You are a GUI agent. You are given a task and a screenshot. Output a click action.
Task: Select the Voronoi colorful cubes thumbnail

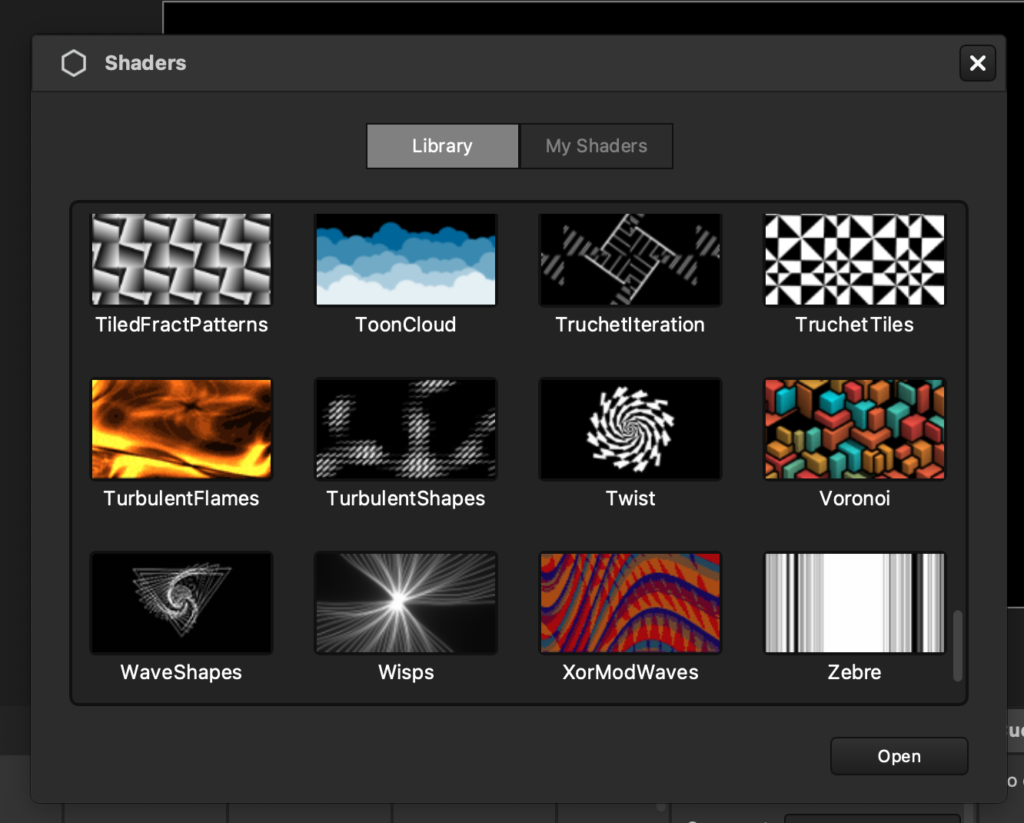click(854, 429)
